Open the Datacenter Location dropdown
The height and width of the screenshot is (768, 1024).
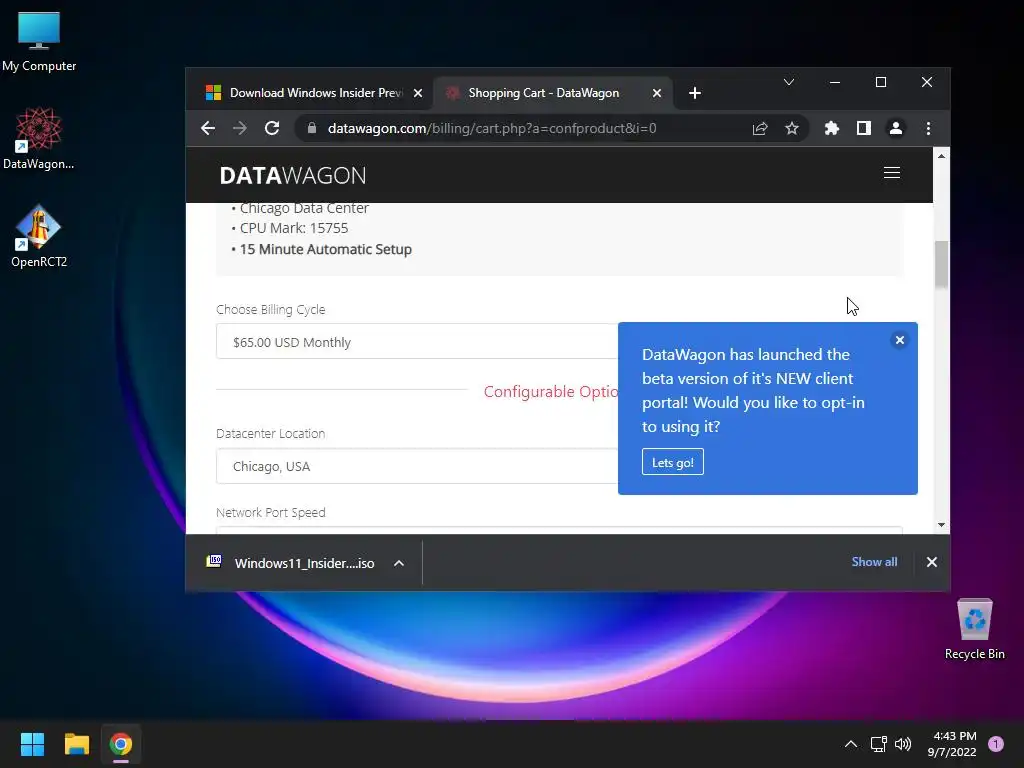pos(417,466)
